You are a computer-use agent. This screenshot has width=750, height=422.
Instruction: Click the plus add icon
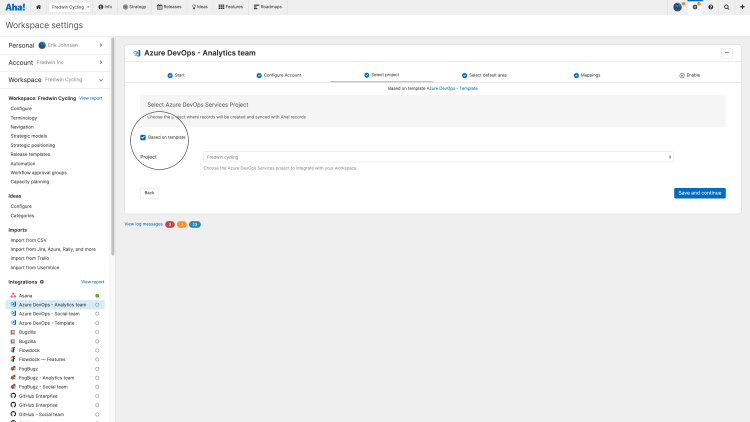[742, 7]
